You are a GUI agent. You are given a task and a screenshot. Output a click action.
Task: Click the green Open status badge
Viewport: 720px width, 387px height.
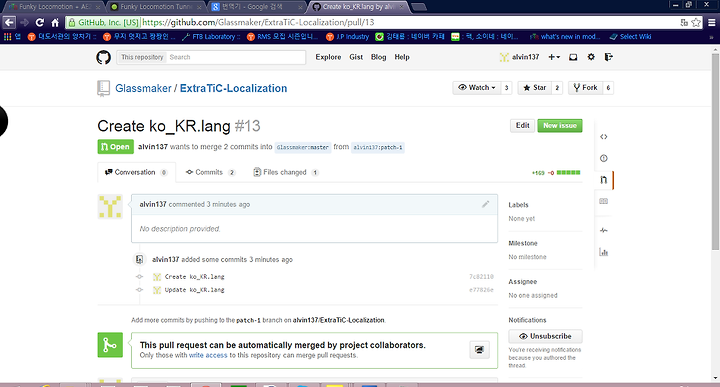(115, 147)
